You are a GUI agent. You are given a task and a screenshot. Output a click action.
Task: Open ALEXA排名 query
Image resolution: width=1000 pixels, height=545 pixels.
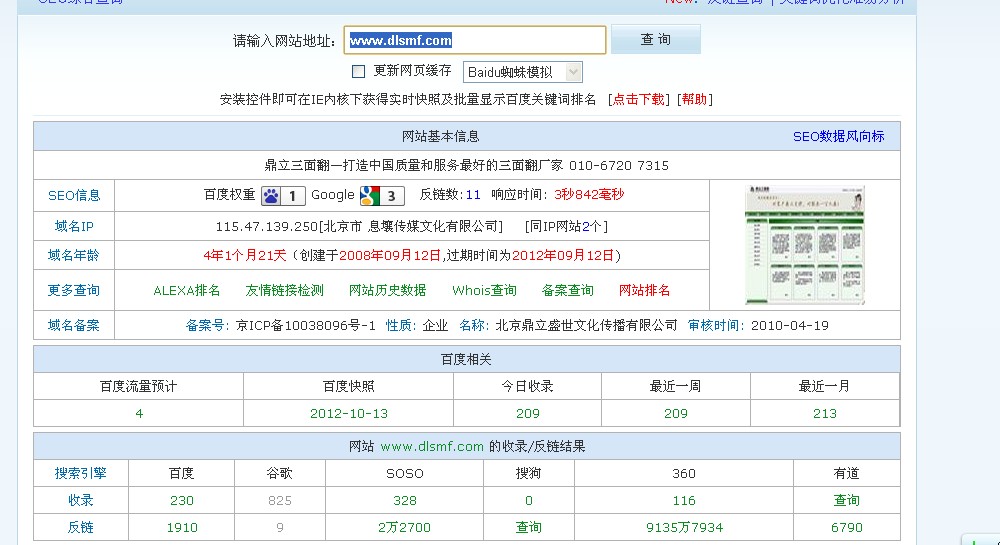(186, 291)
